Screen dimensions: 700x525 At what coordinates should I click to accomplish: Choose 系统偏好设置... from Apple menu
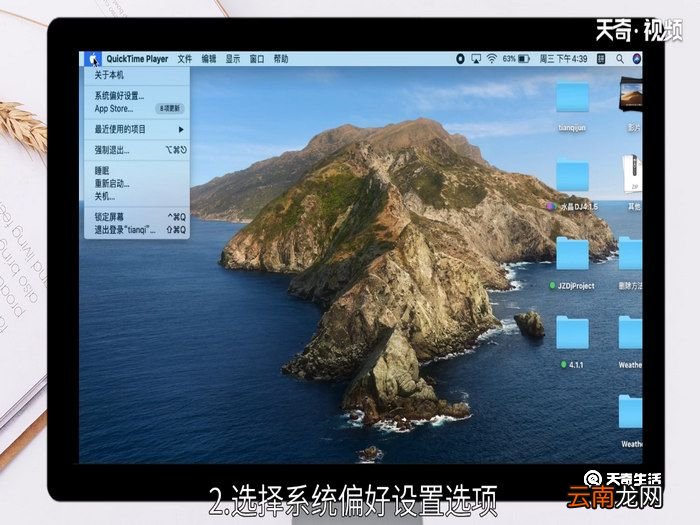(137, 96)
